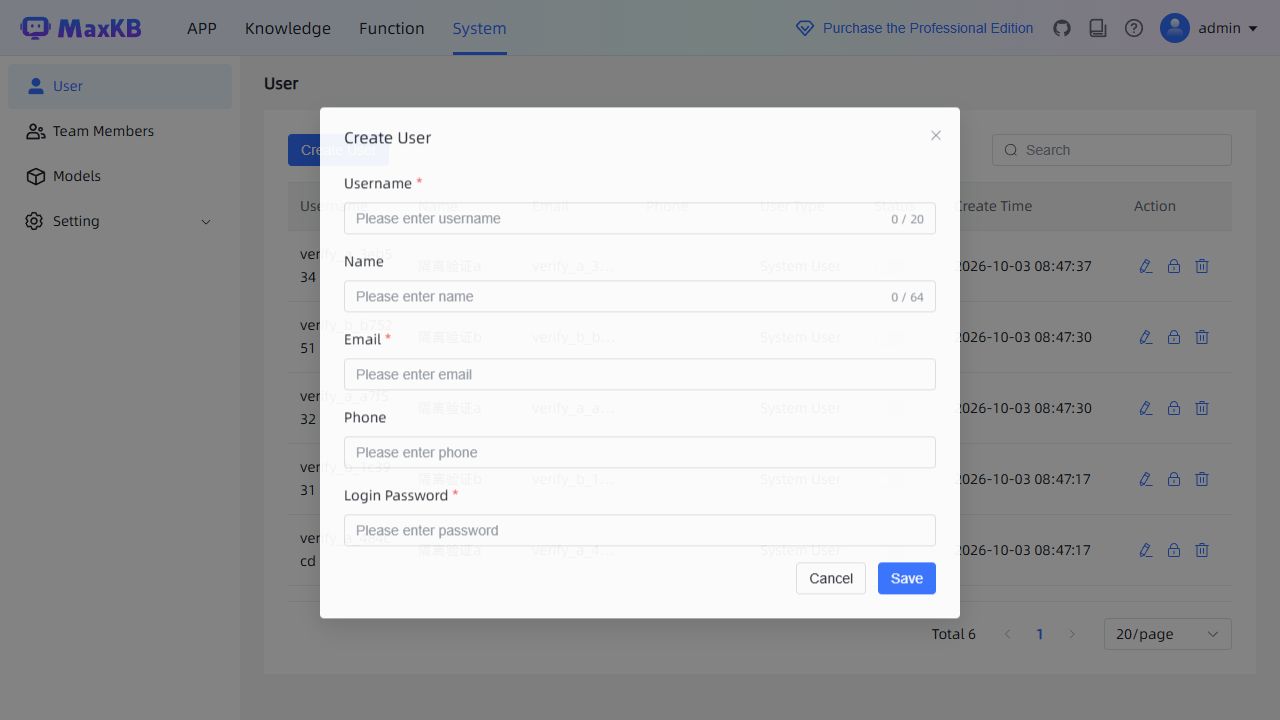
Task: Open Team Members in the sidebar
Action: click(120, 131)
